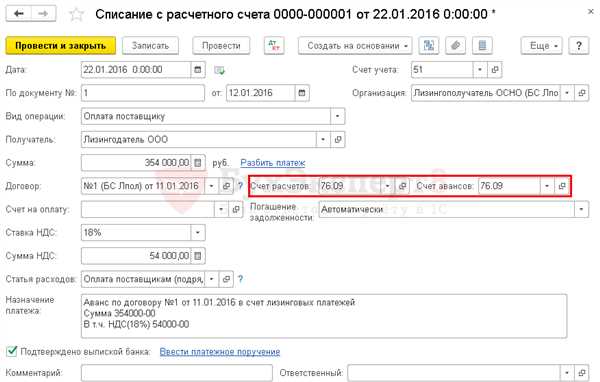Go forward with the right arrow button

coord(43,14)
